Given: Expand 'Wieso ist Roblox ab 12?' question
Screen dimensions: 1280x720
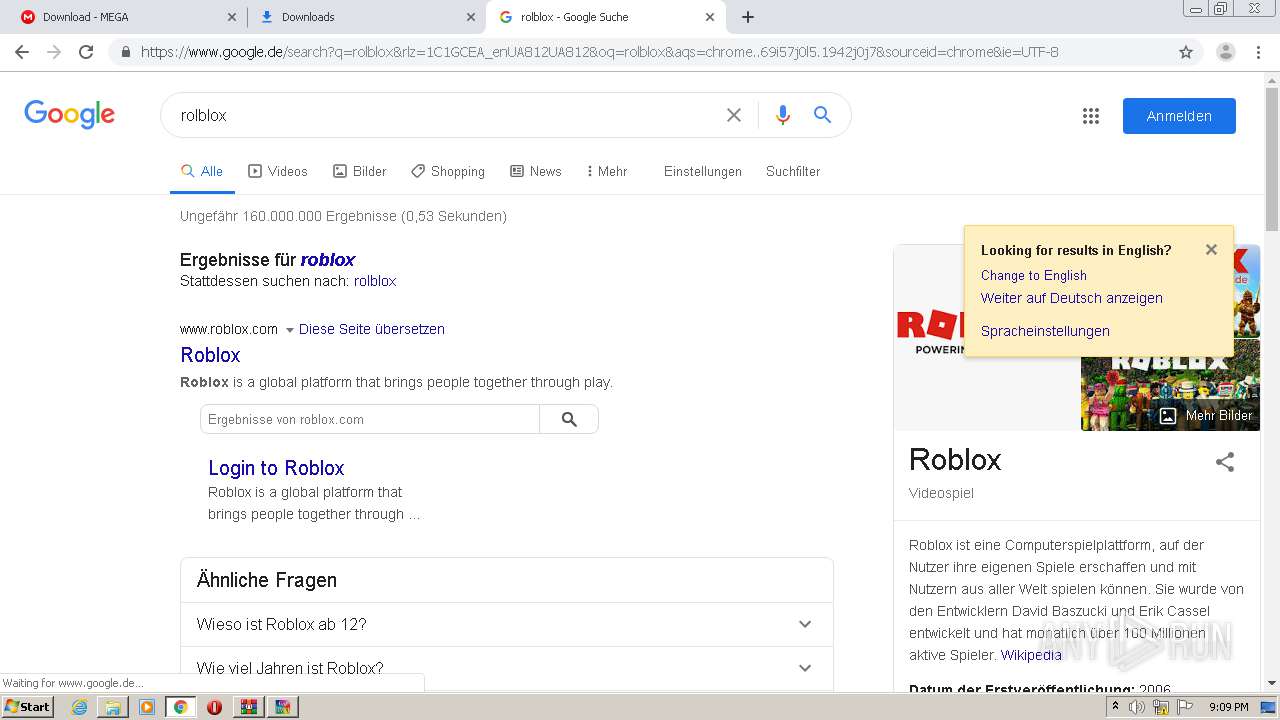Looking at the screenshot, I should pyautogui.click(x=507, y=624).
